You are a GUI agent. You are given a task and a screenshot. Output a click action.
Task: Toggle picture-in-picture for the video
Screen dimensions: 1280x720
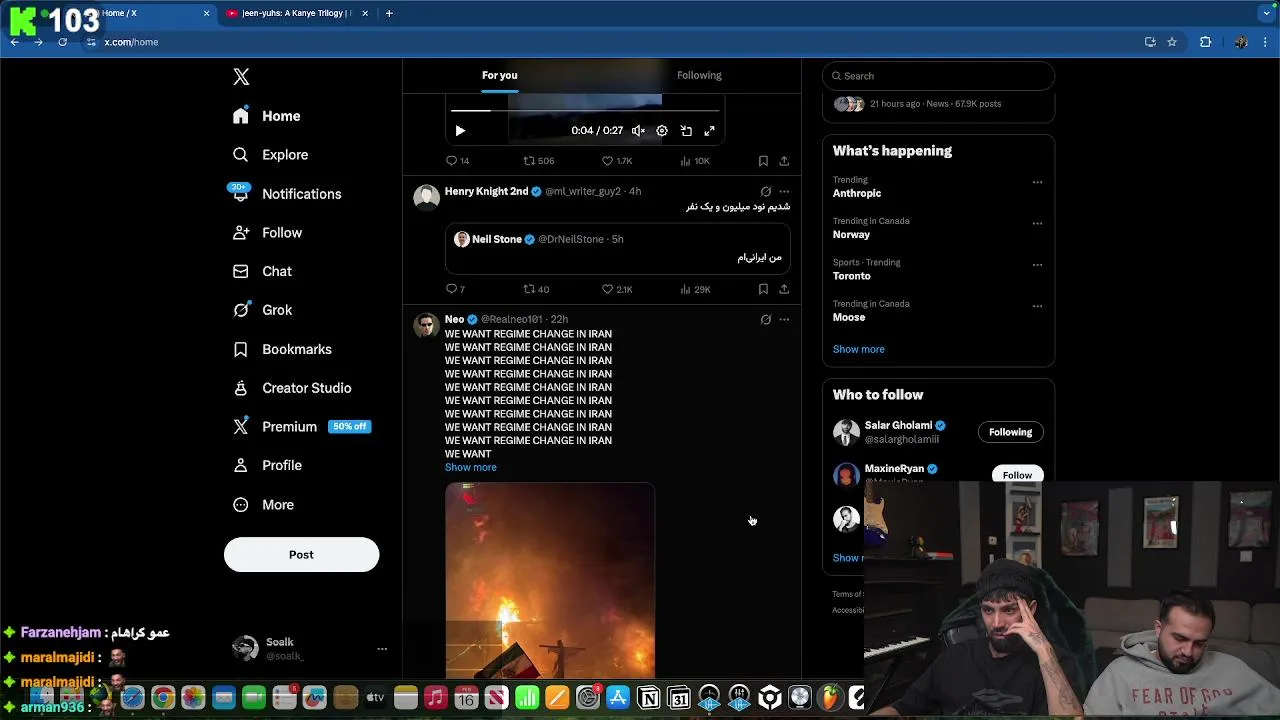(x=686, y=131)
